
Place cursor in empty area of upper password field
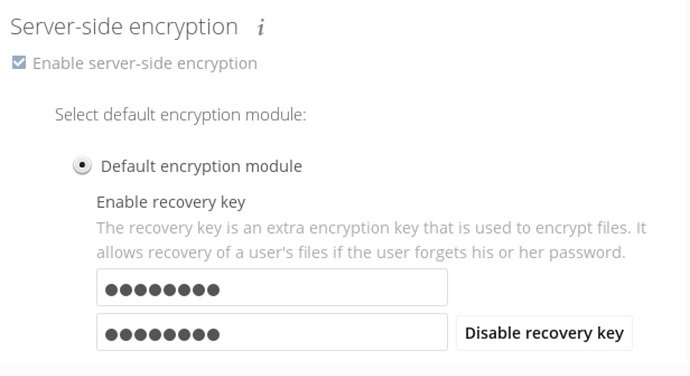(x=334, y=287)
